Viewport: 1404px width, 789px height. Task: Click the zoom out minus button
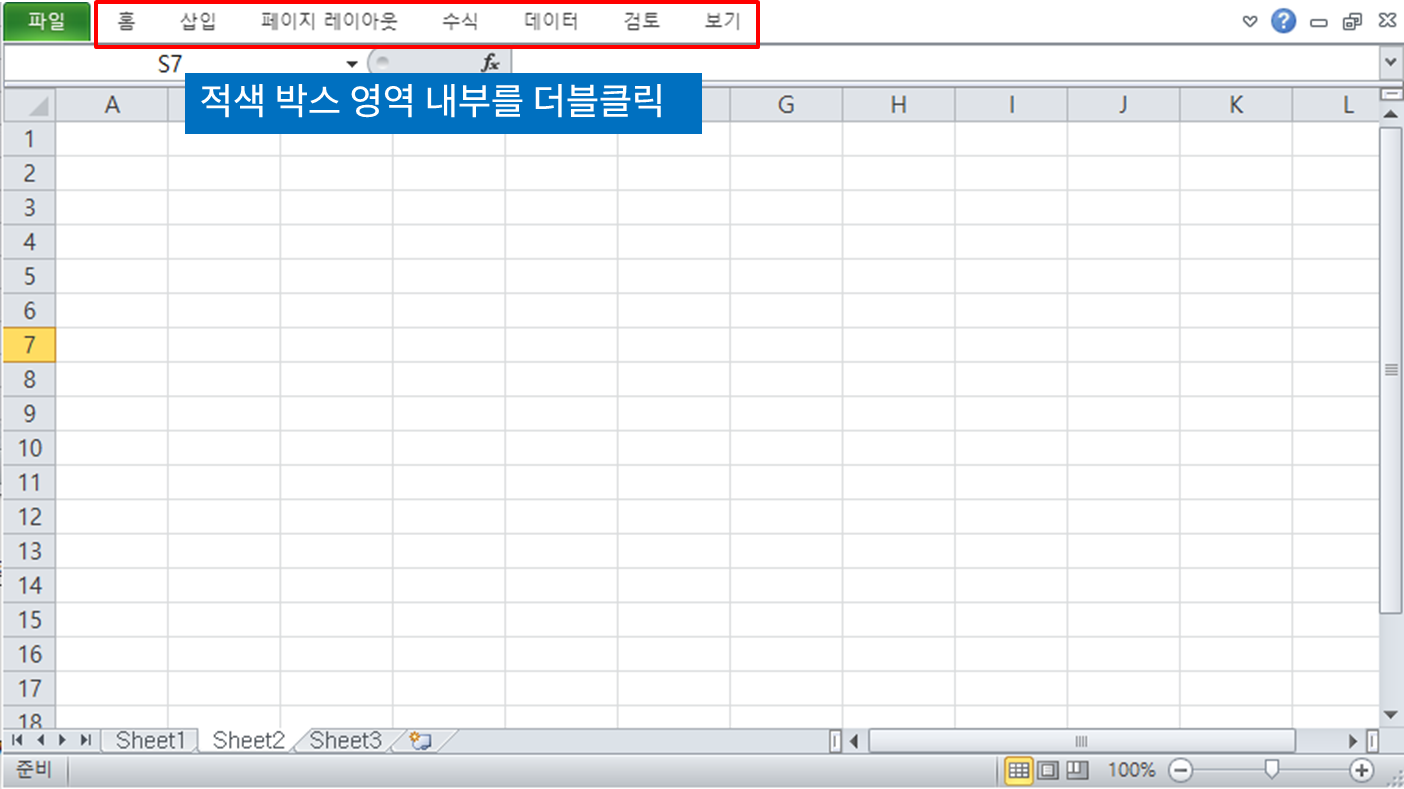[1181, 770]
